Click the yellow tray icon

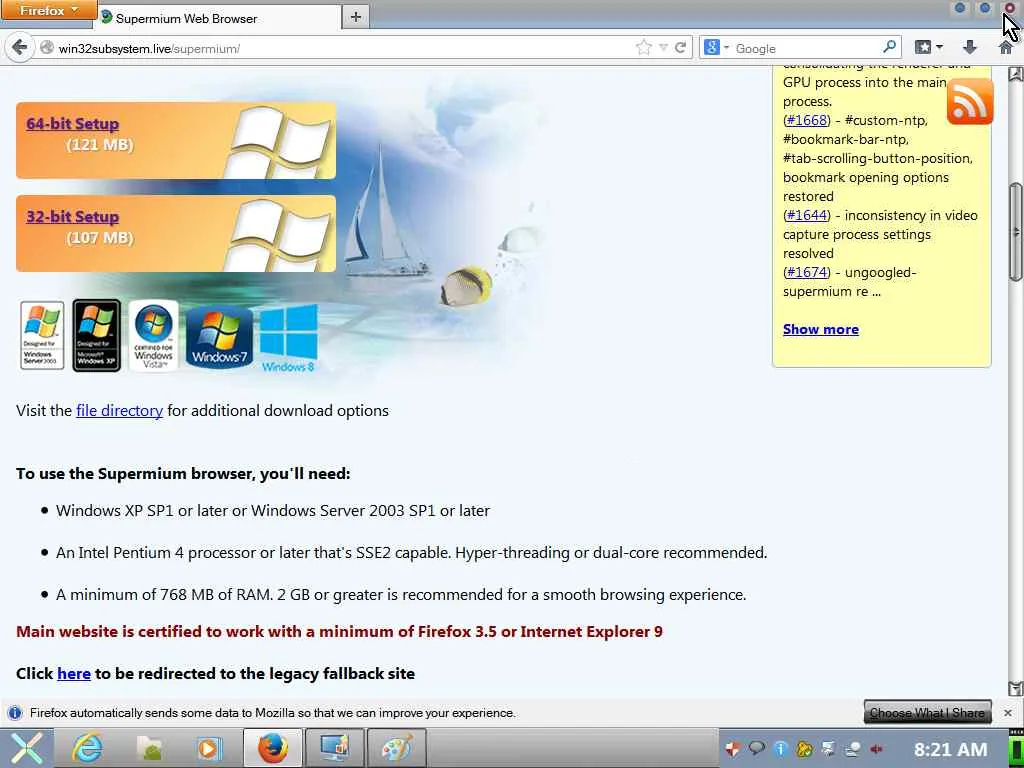click(805, 748)
